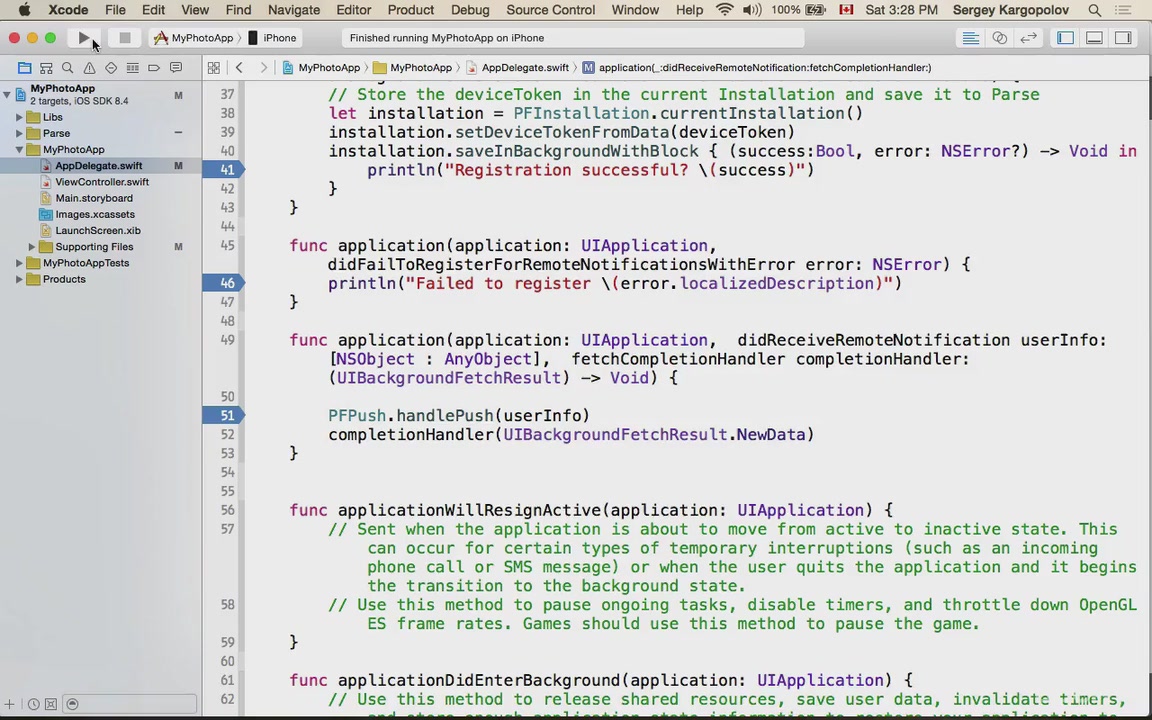
Task: Open ViewController.swift file
Action: coord(101,182)
